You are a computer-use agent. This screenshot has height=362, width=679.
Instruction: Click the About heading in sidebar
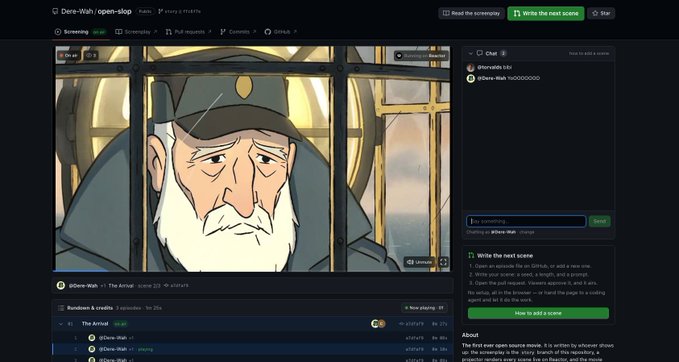[x=470, y=335]
